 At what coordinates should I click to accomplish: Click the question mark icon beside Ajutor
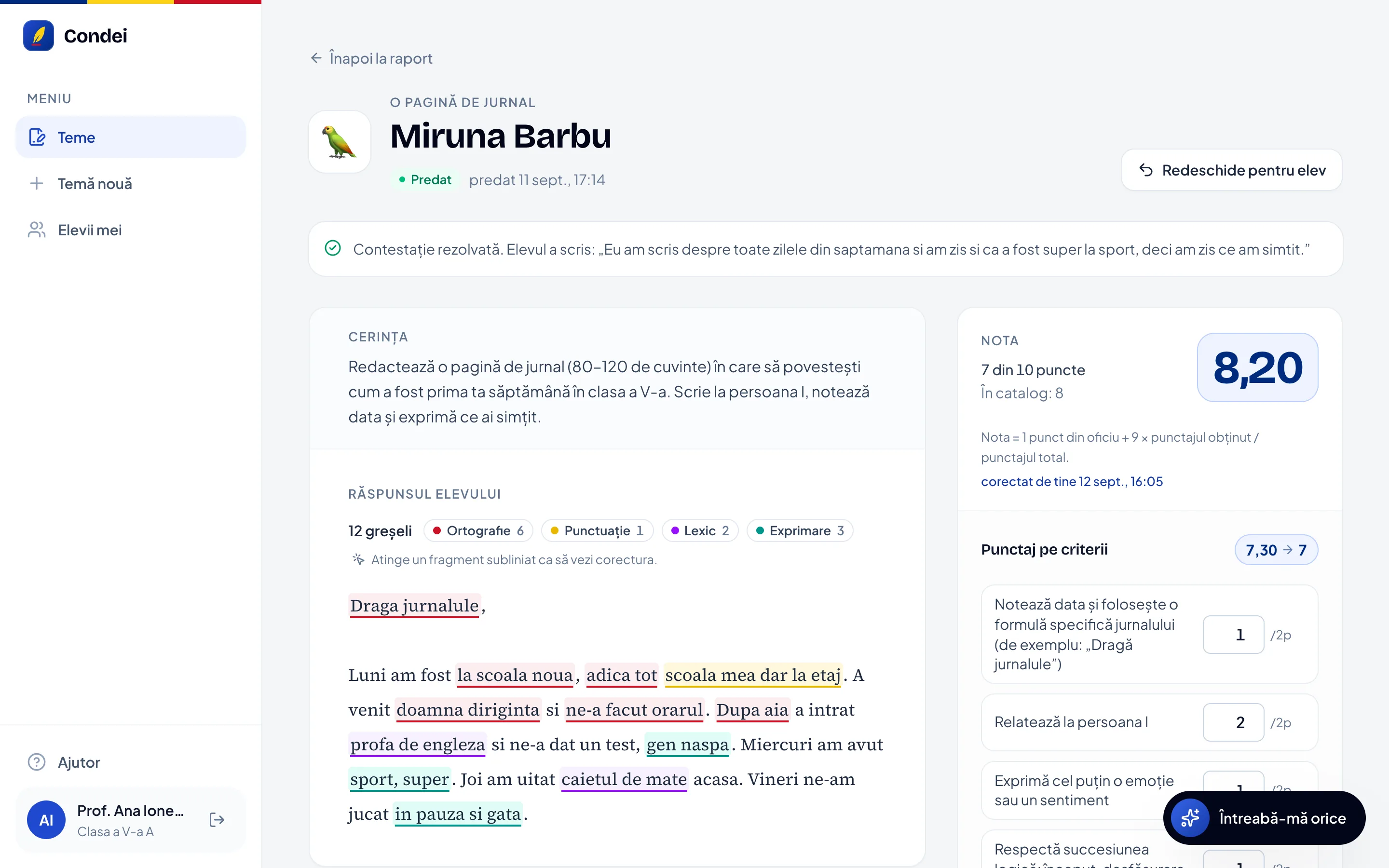pos(37,762)
